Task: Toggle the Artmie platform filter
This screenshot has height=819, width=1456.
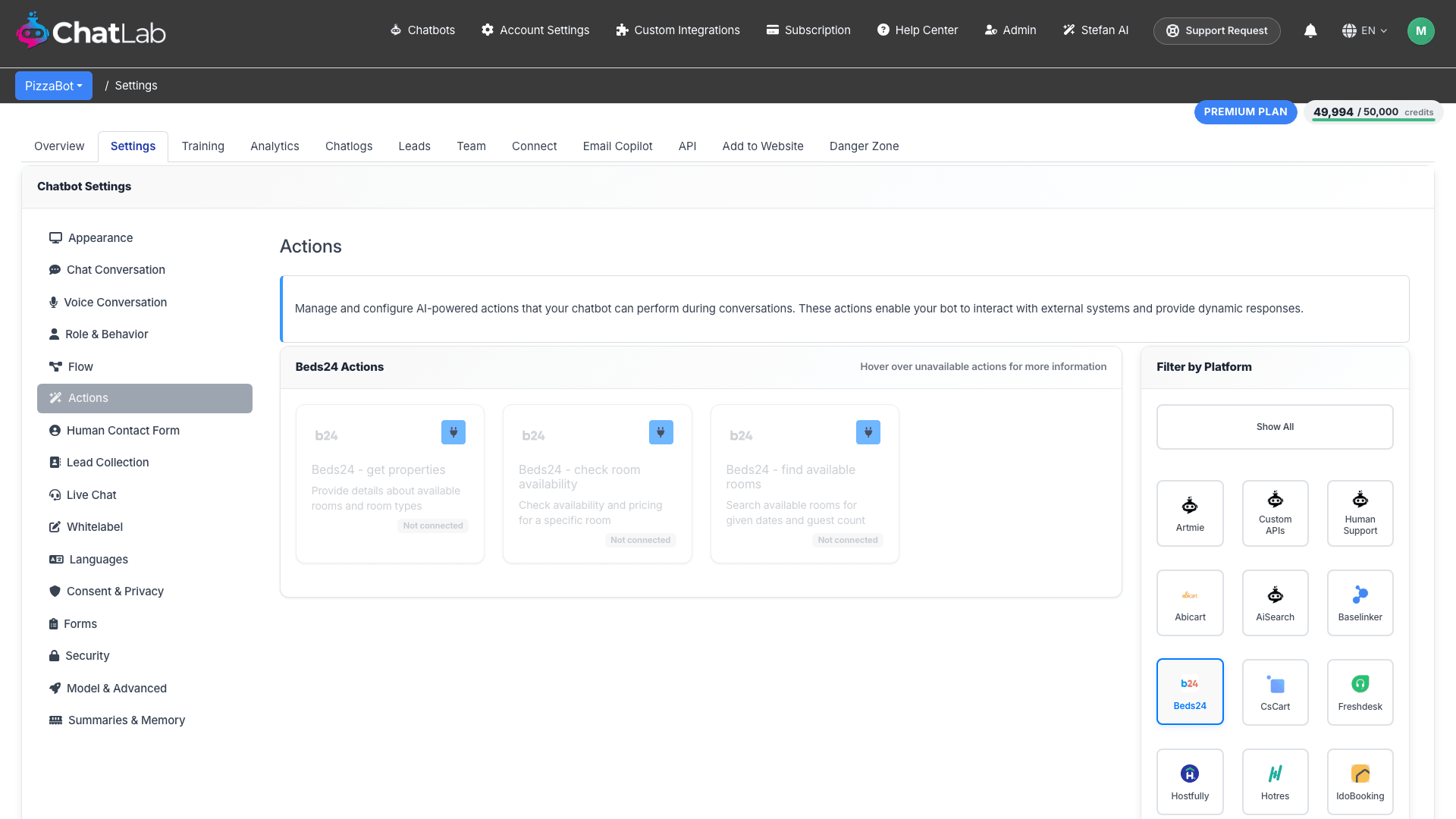Action: 1190,513
